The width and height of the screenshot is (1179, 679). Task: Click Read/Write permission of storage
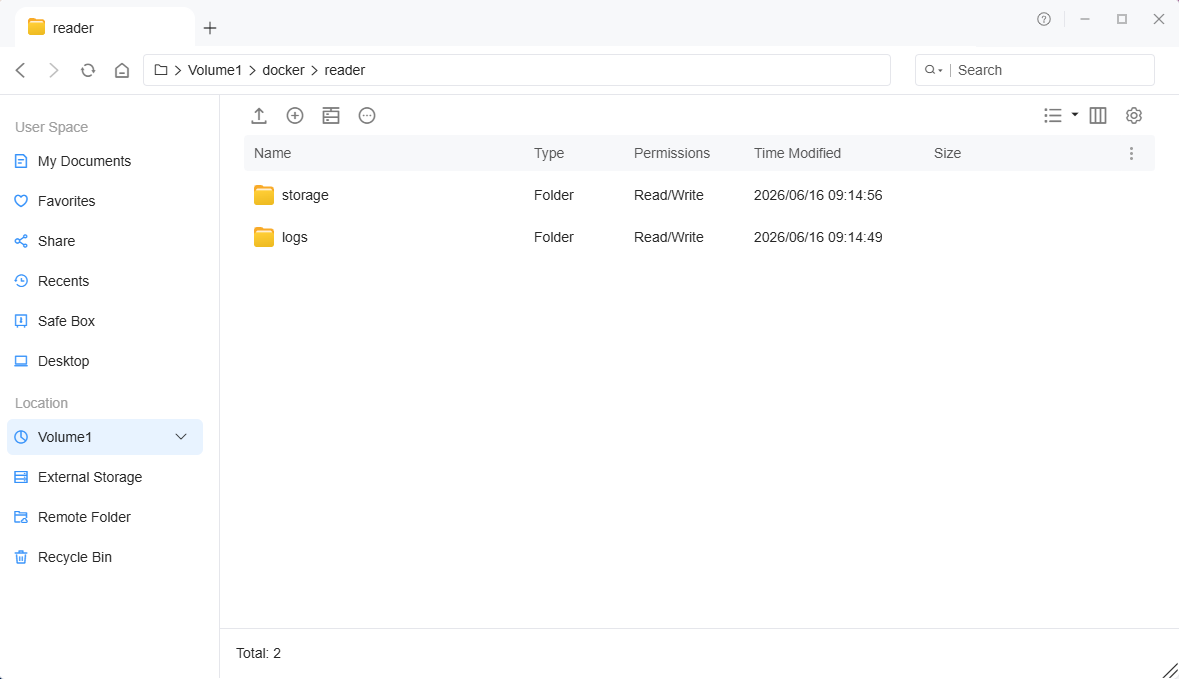click(668, 196)
